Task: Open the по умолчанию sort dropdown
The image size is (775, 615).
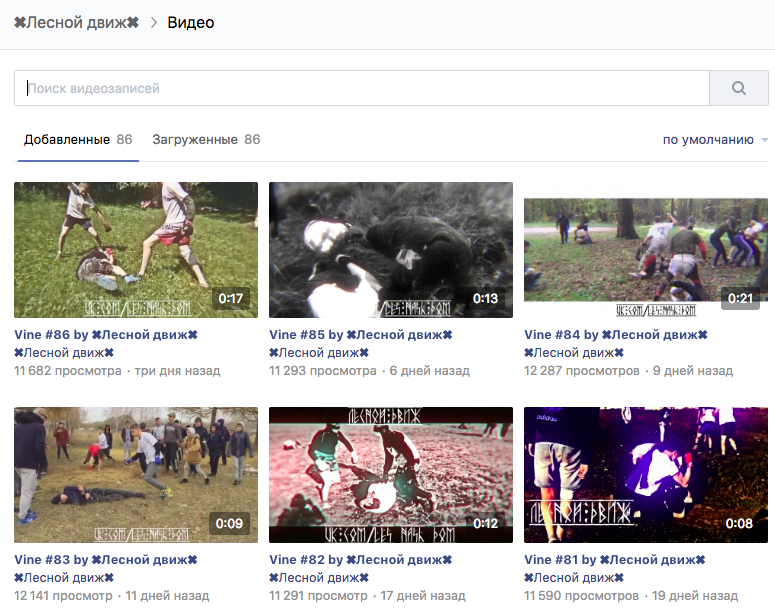Action: pyautogui.click(x=715, y=140)
